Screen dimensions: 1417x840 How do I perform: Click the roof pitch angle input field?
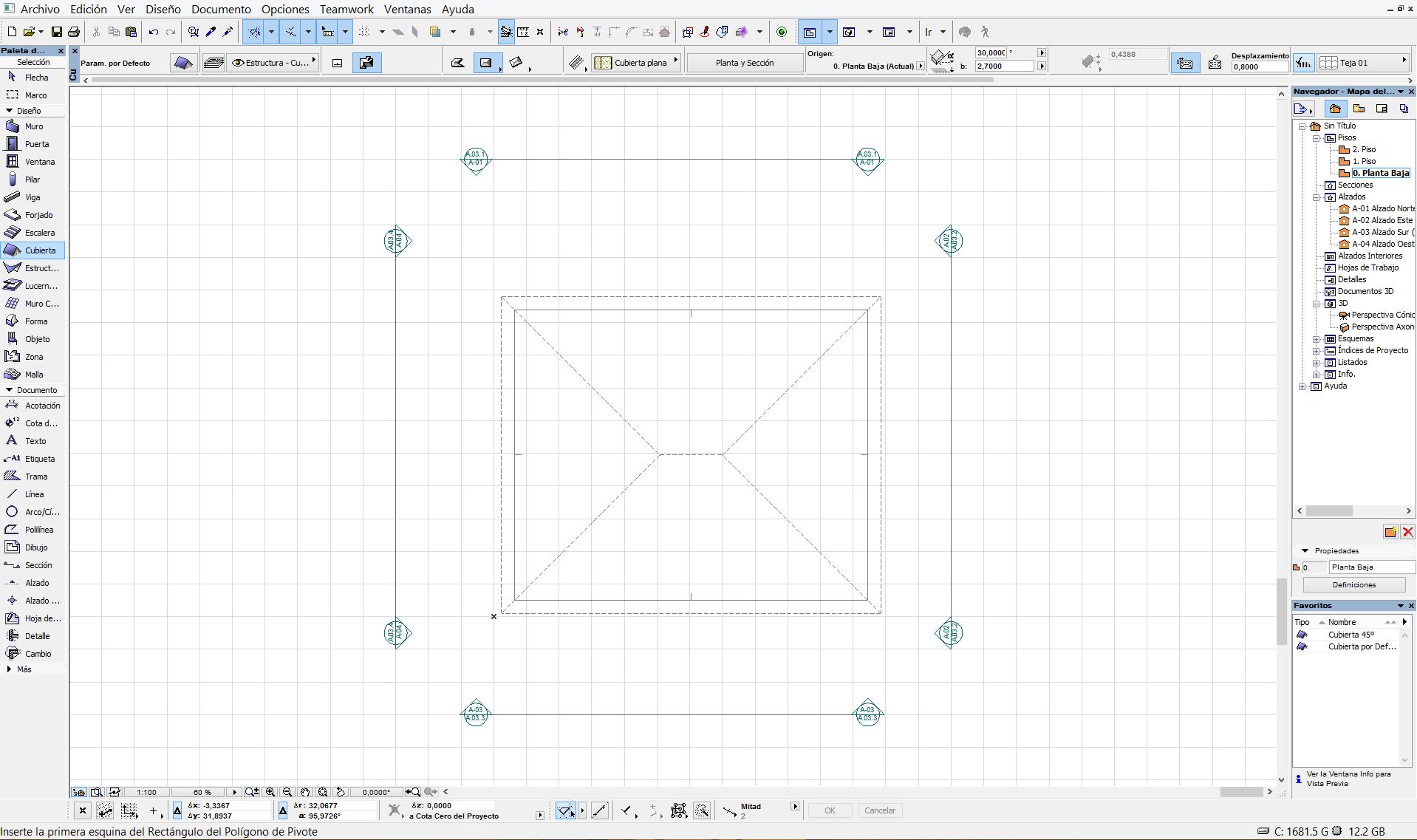coord(991,53)
